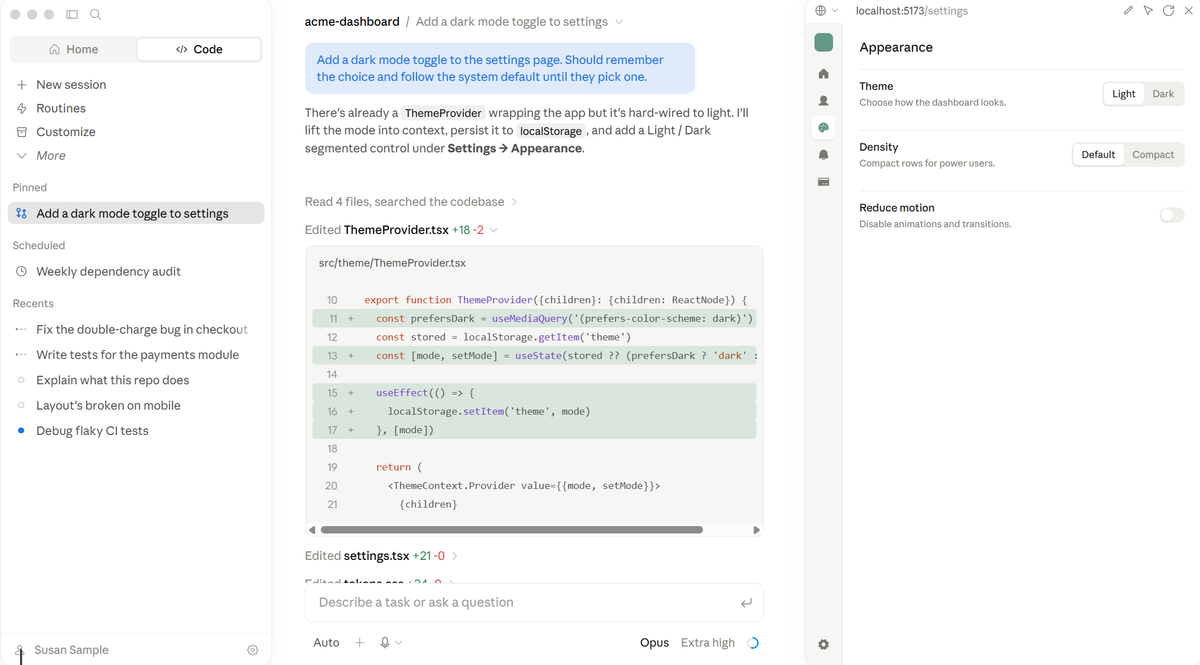Reload the localhost preview
Image resolution: width=1200 pixels, height=665 pixels.
[x=1168, y=11]
